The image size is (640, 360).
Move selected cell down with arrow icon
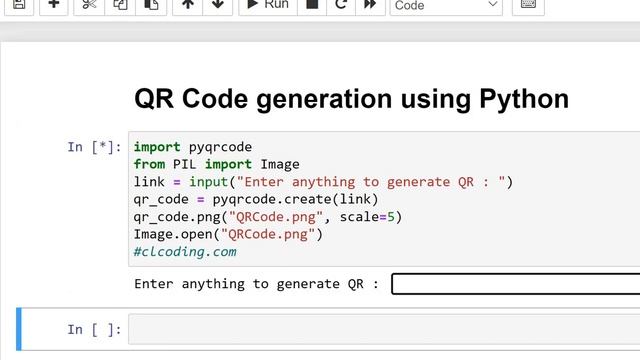click(218, 5)
